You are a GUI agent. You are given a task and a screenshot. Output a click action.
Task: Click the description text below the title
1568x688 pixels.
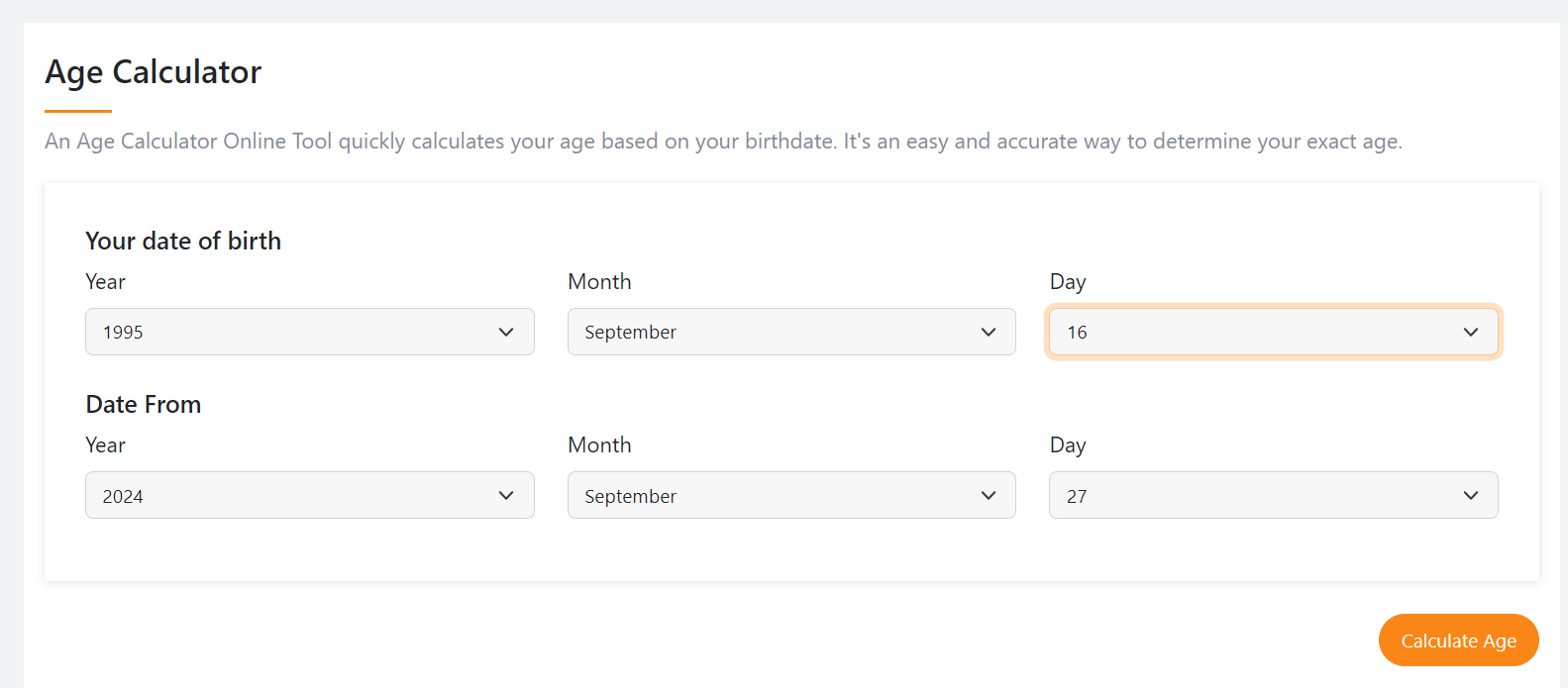[x=724, y=141]
